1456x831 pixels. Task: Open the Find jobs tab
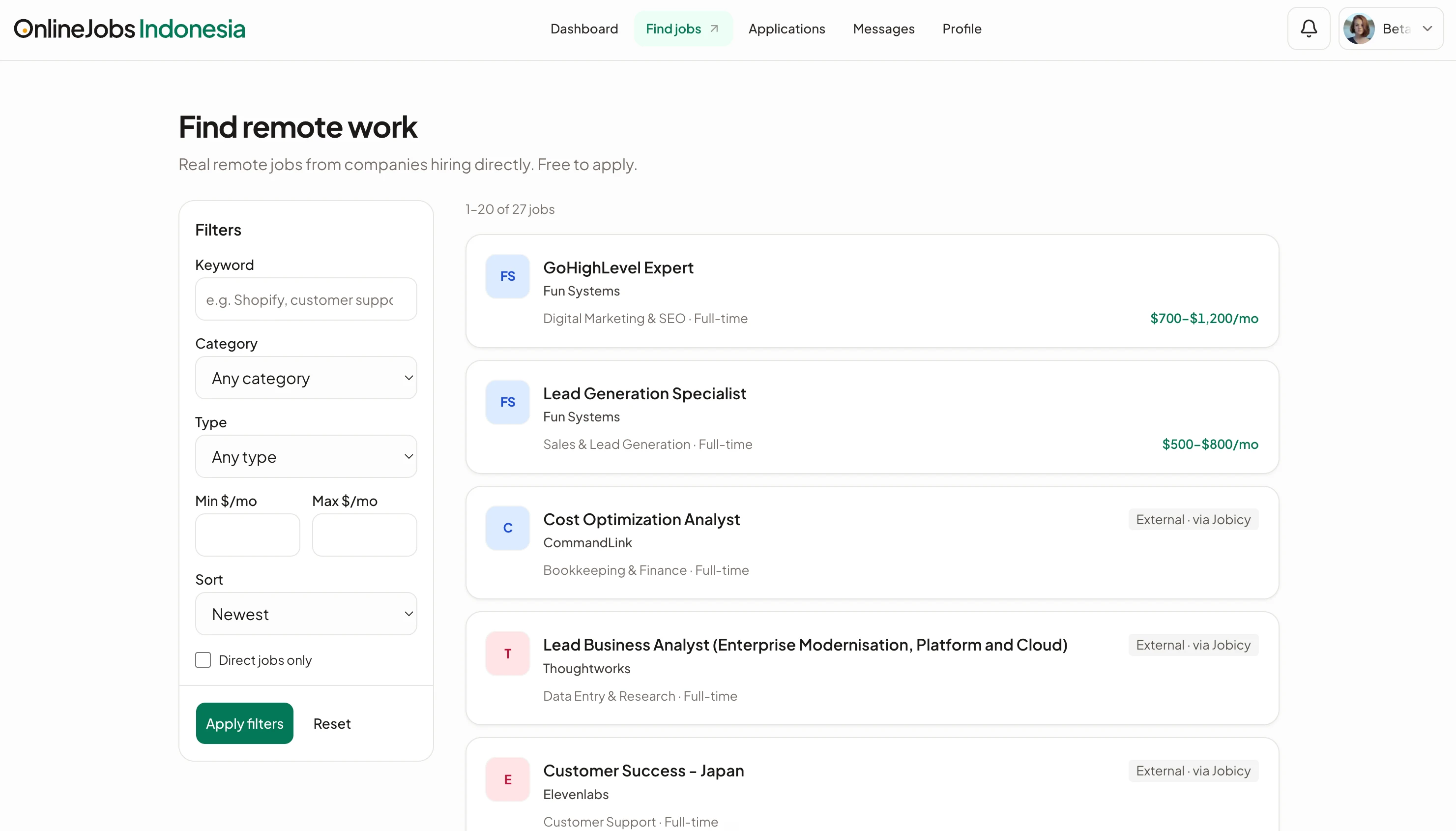(x=682, y=29)
